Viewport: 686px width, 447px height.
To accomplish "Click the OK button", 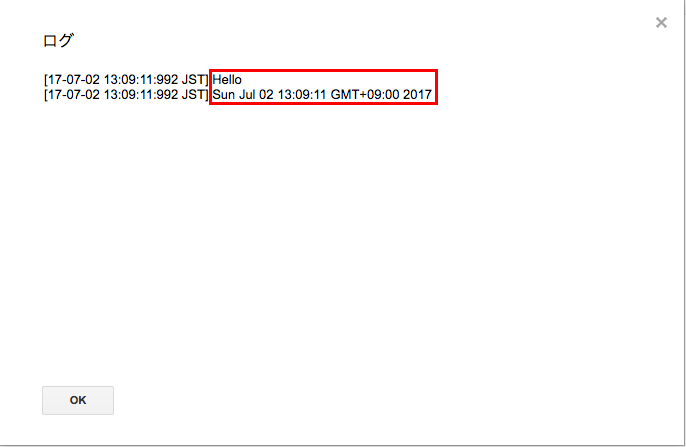I will tap(78, 400).
